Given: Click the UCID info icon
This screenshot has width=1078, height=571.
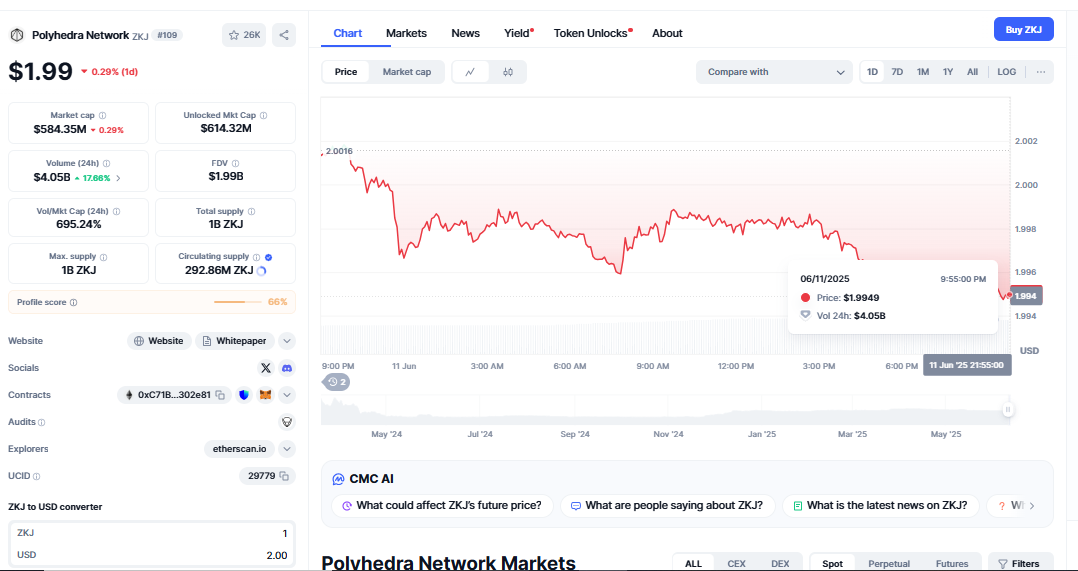Looking at the screenshot, I should pos(36,476).
